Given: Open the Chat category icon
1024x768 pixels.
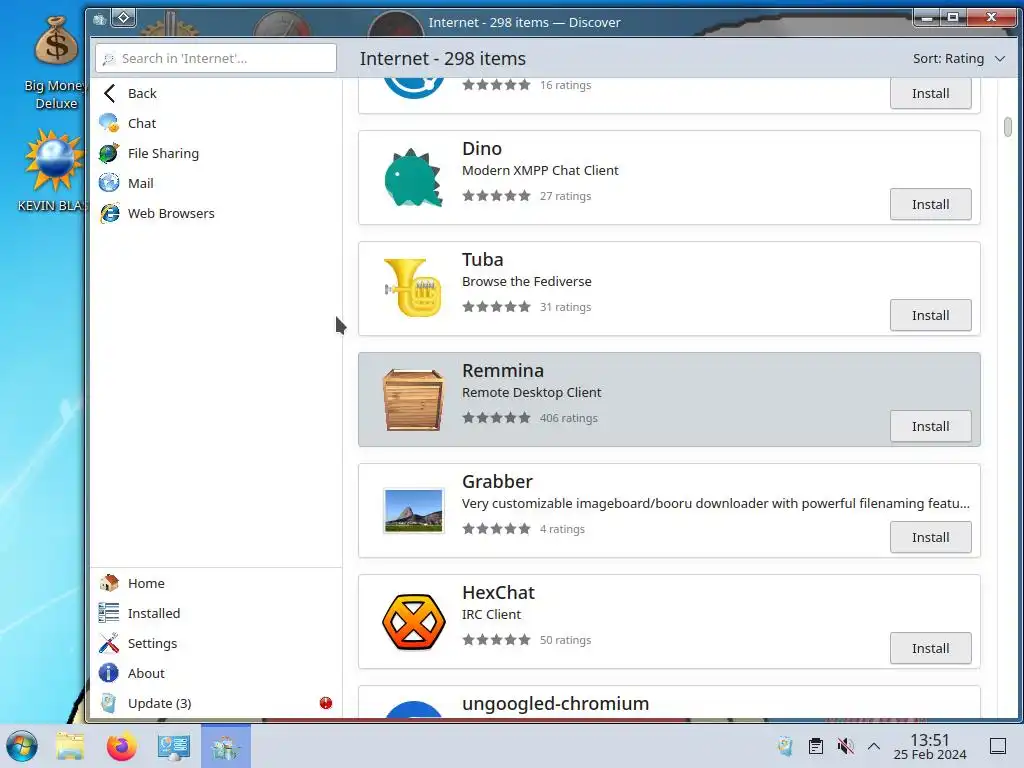Looking at the screenshot, I should tap(109, 123).
